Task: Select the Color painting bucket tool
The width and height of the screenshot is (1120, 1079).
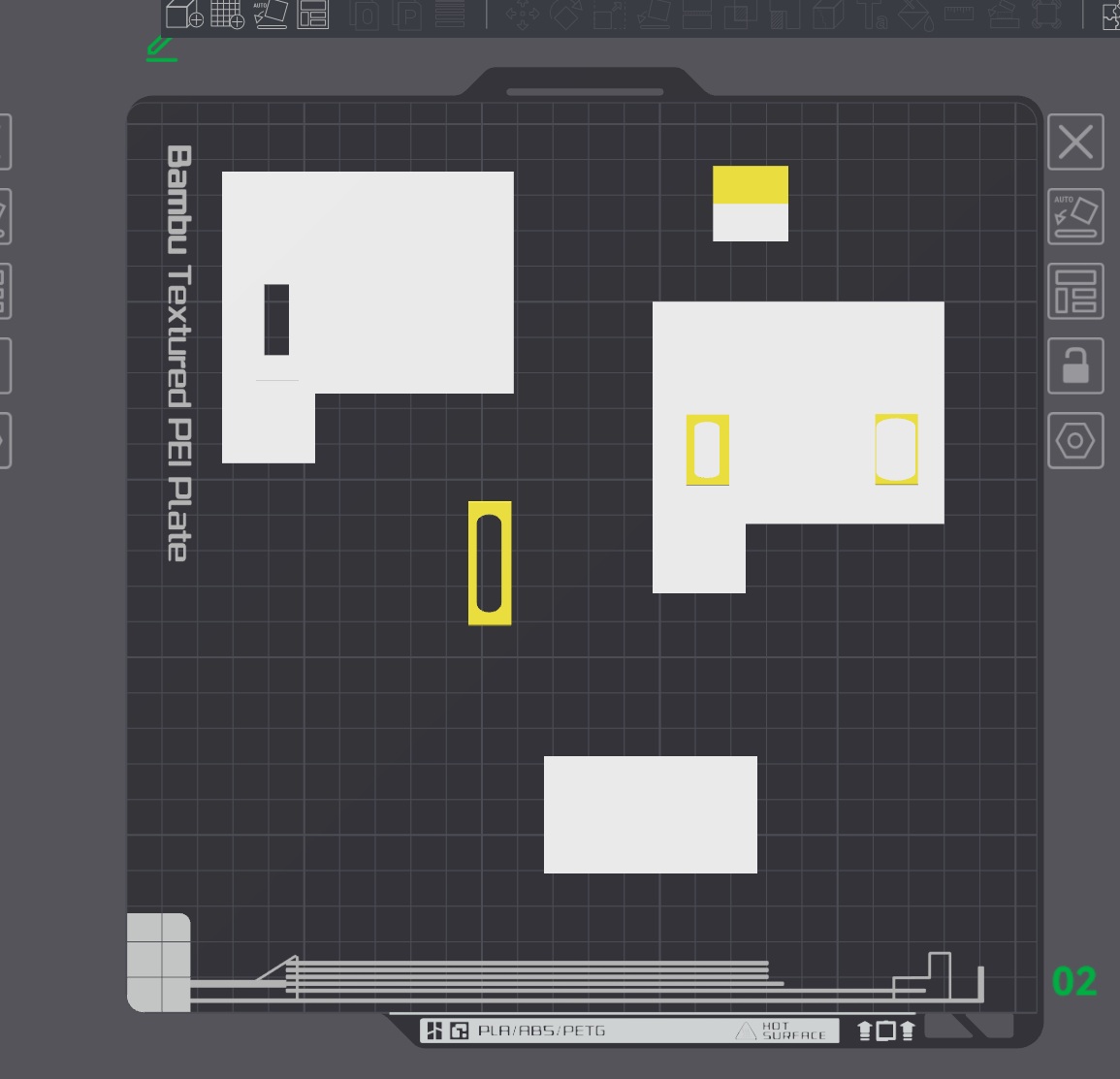Action: [916, 15]
